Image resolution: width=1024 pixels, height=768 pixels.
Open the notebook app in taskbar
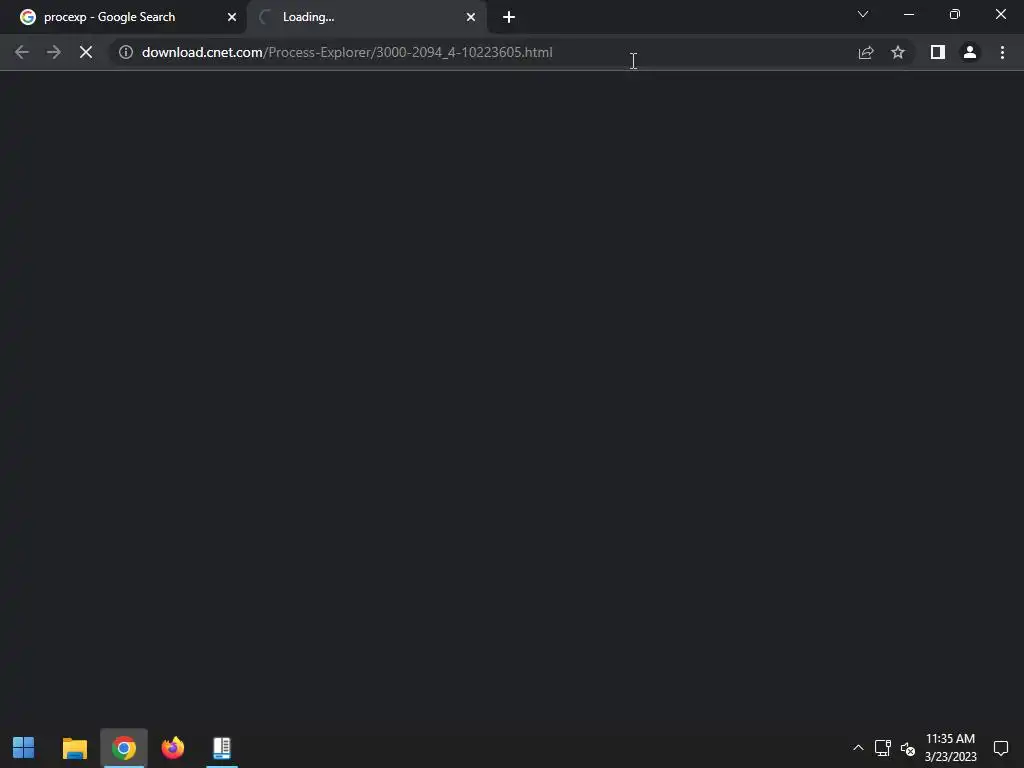tap(222, 748)
